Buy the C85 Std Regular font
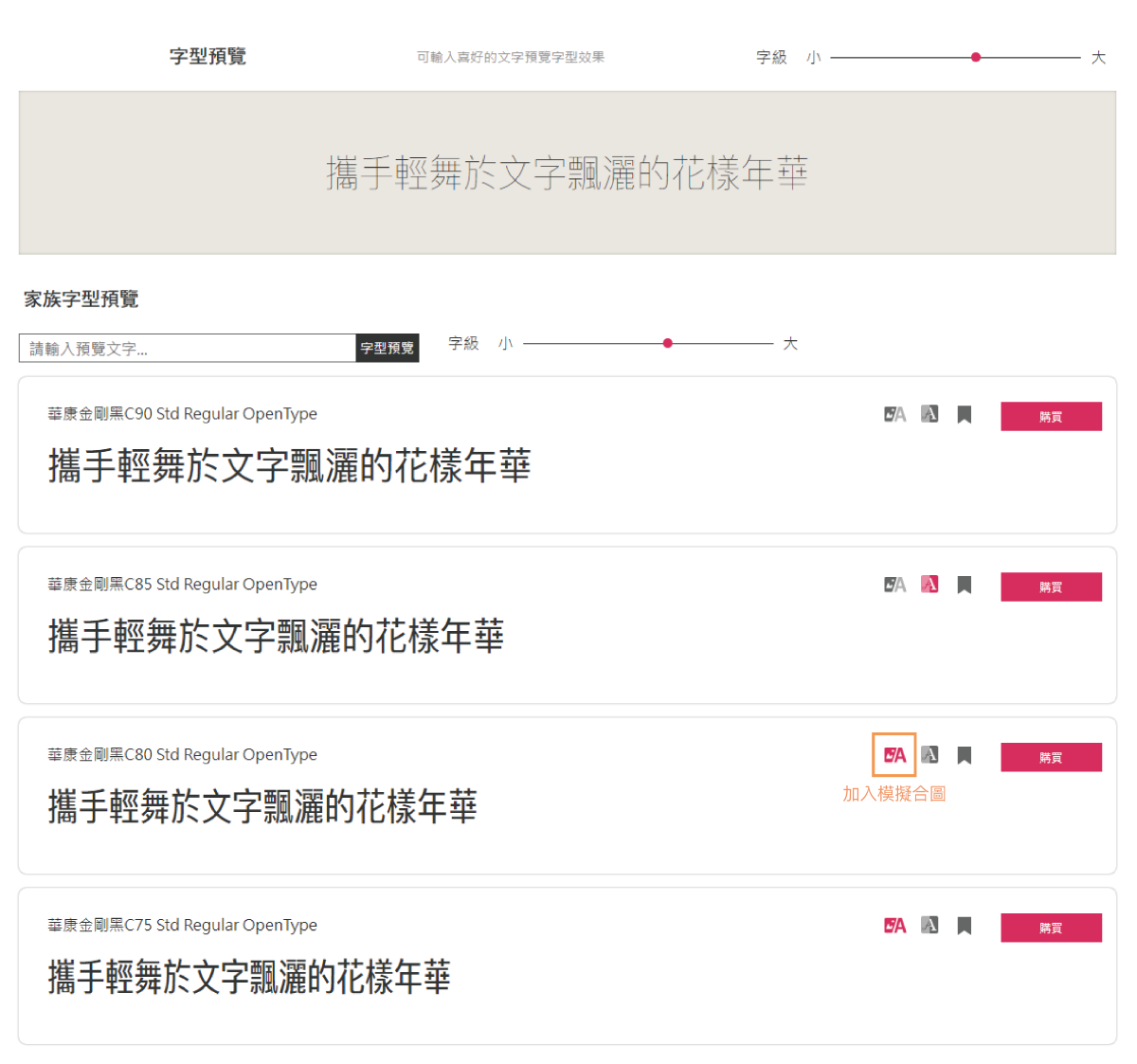Screen dimensions: 1137x1064 (1051, 586)
